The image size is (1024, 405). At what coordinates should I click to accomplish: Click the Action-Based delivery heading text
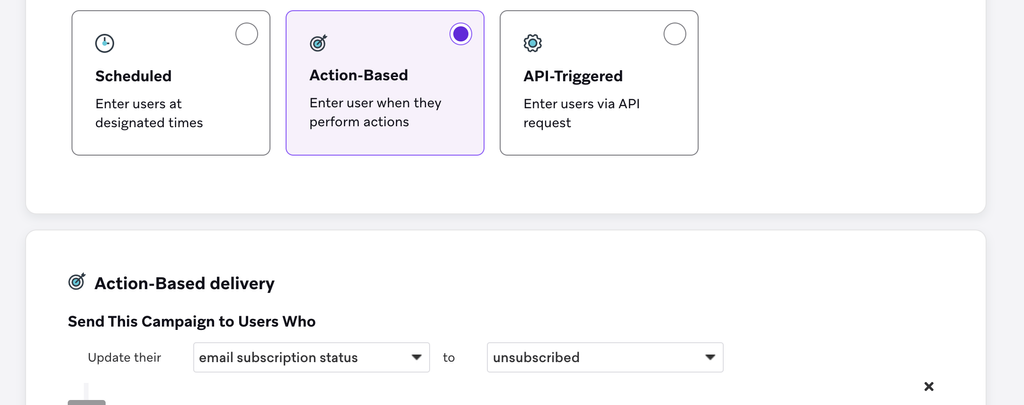pyautogui.click(x=184, y=283)
